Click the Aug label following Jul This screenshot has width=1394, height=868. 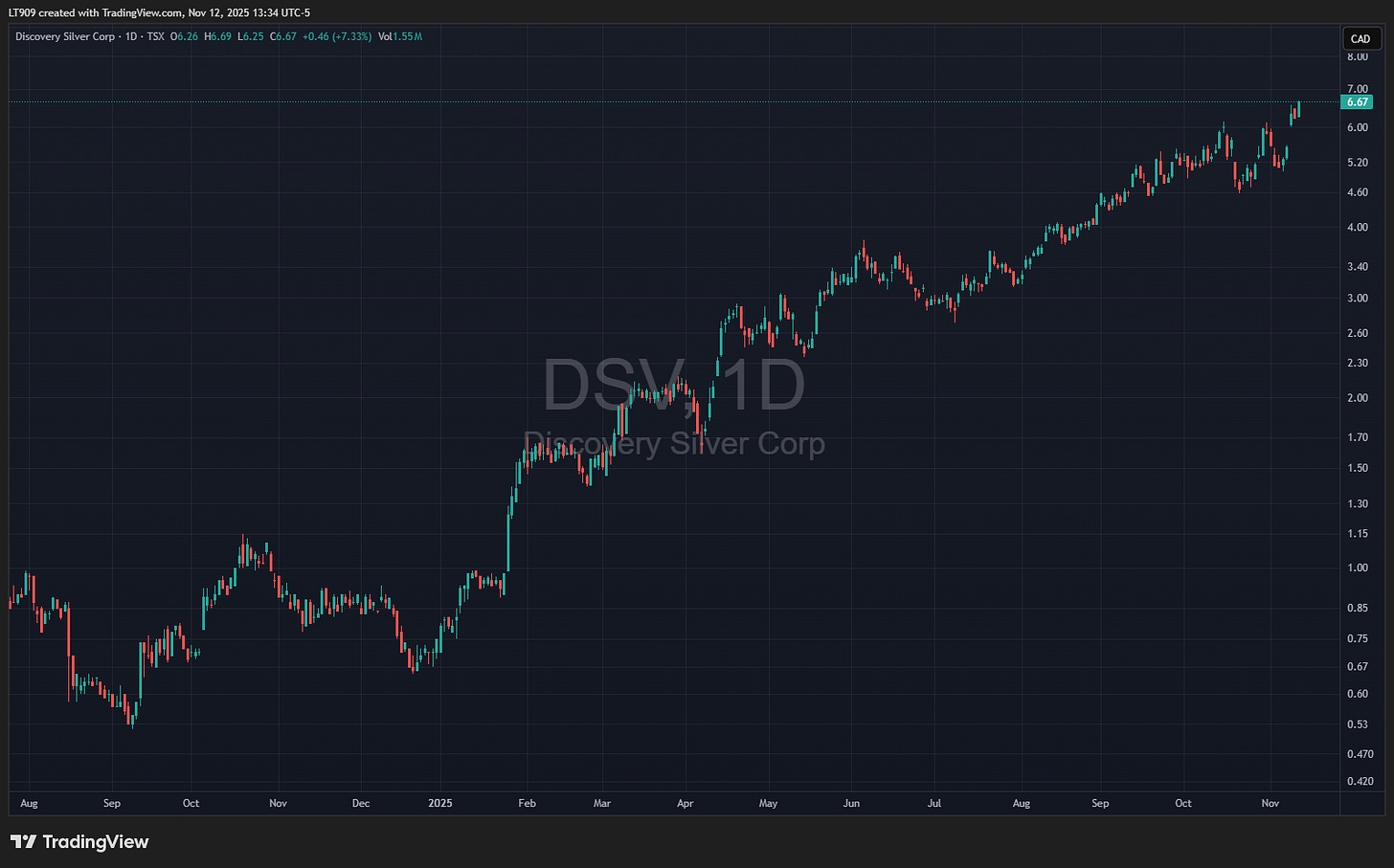(x=1022, y=804)
